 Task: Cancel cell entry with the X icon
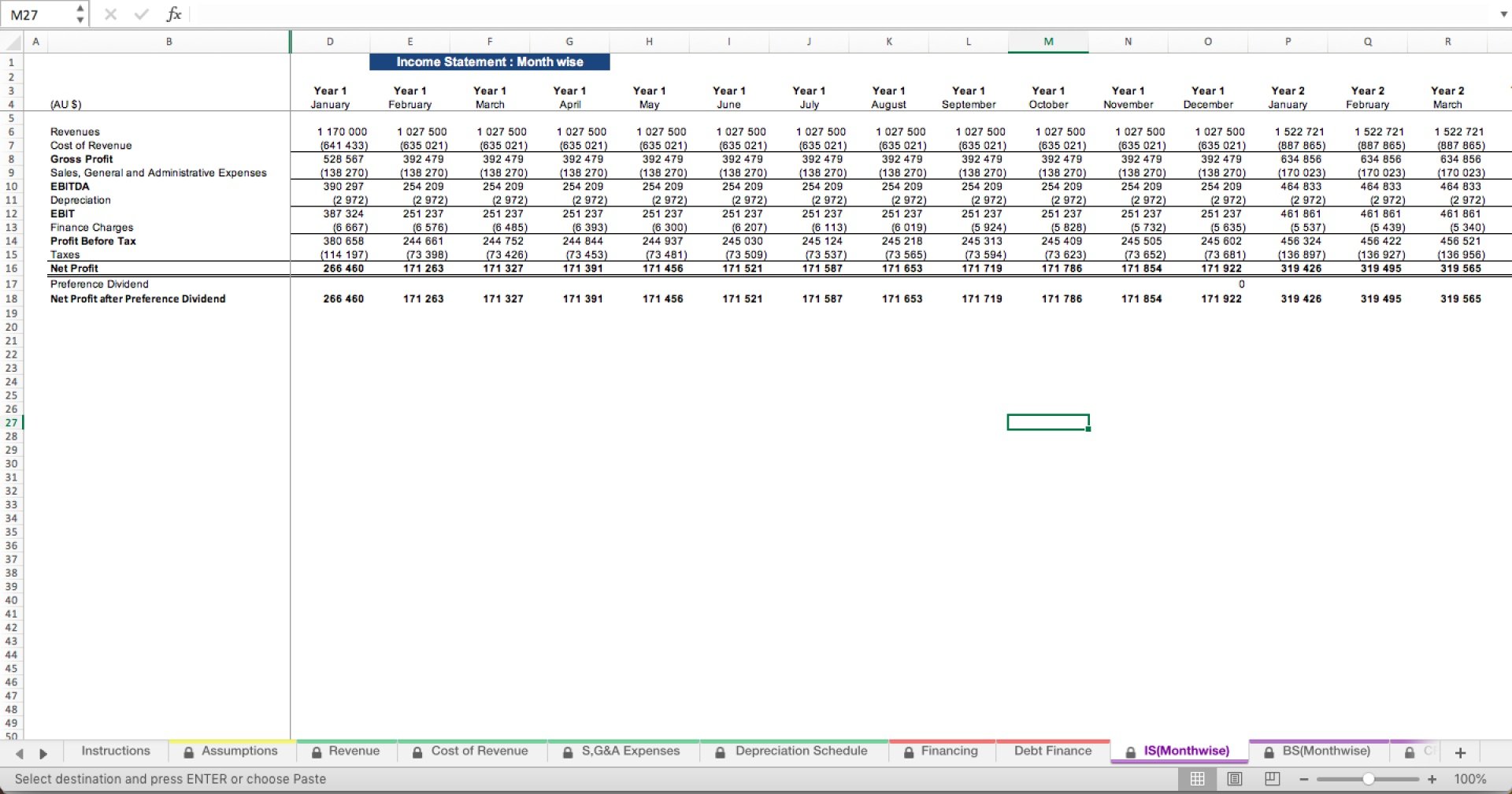click(110, 13)
